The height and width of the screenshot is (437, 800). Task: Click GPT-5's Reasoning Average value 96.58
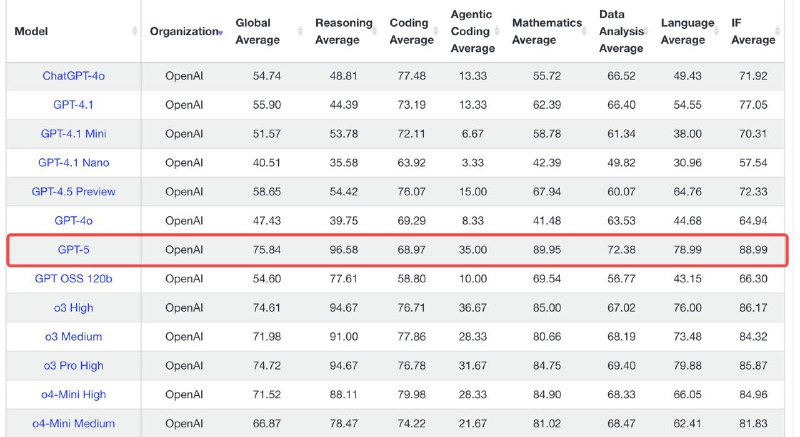pos(335,249)
